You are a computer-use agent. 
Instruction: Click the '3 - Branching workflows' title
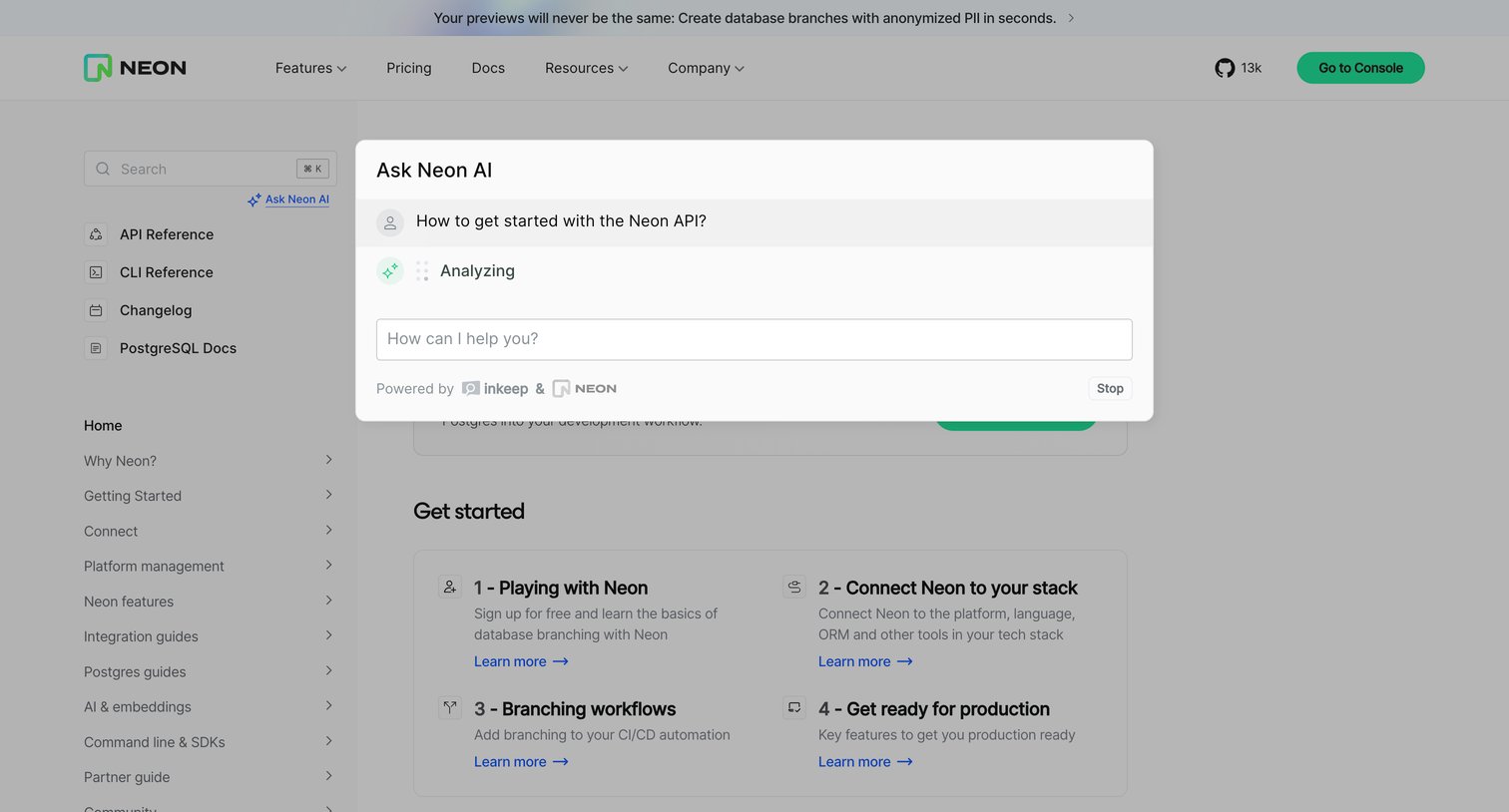click(575, 709)
